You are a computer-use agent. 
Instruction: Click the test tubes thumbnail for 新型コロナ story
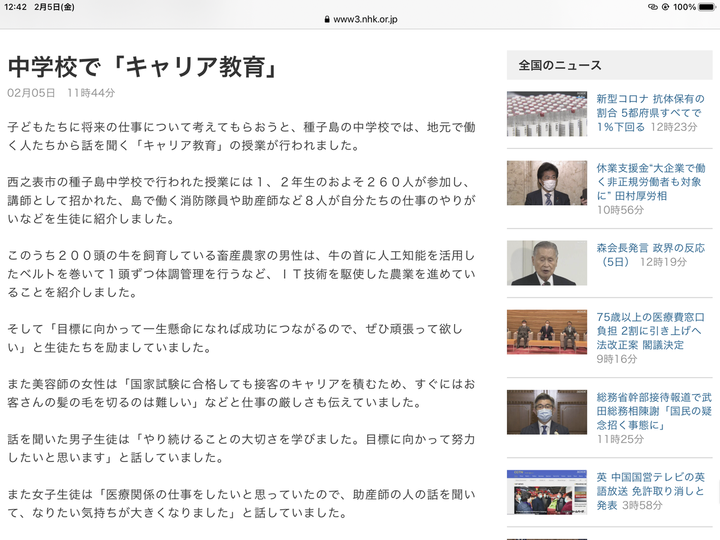point(547,113)
